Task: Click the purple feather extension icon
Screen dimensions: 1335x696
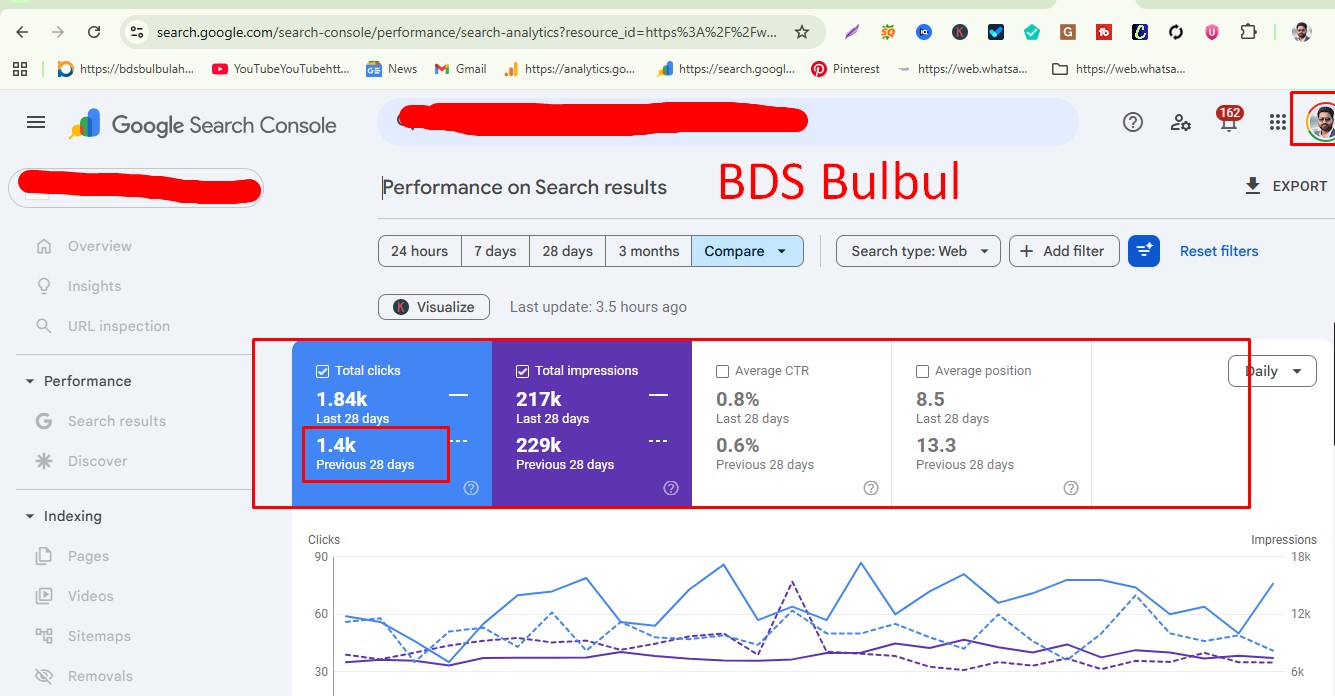Action: pyautogui.click(x=851, y=32)
